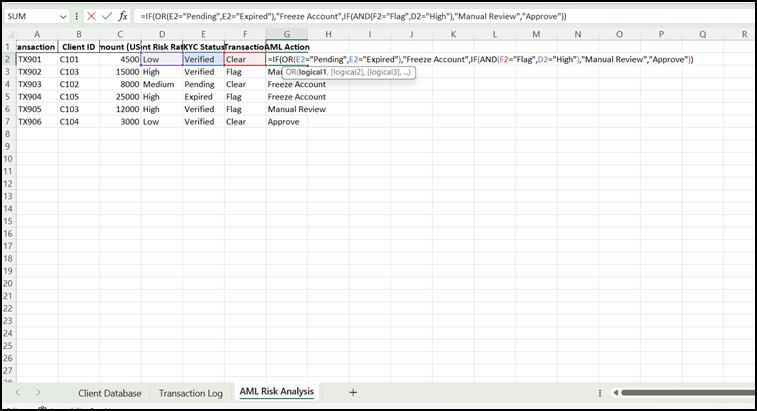Select the amount cell 8000

point(120,84)
